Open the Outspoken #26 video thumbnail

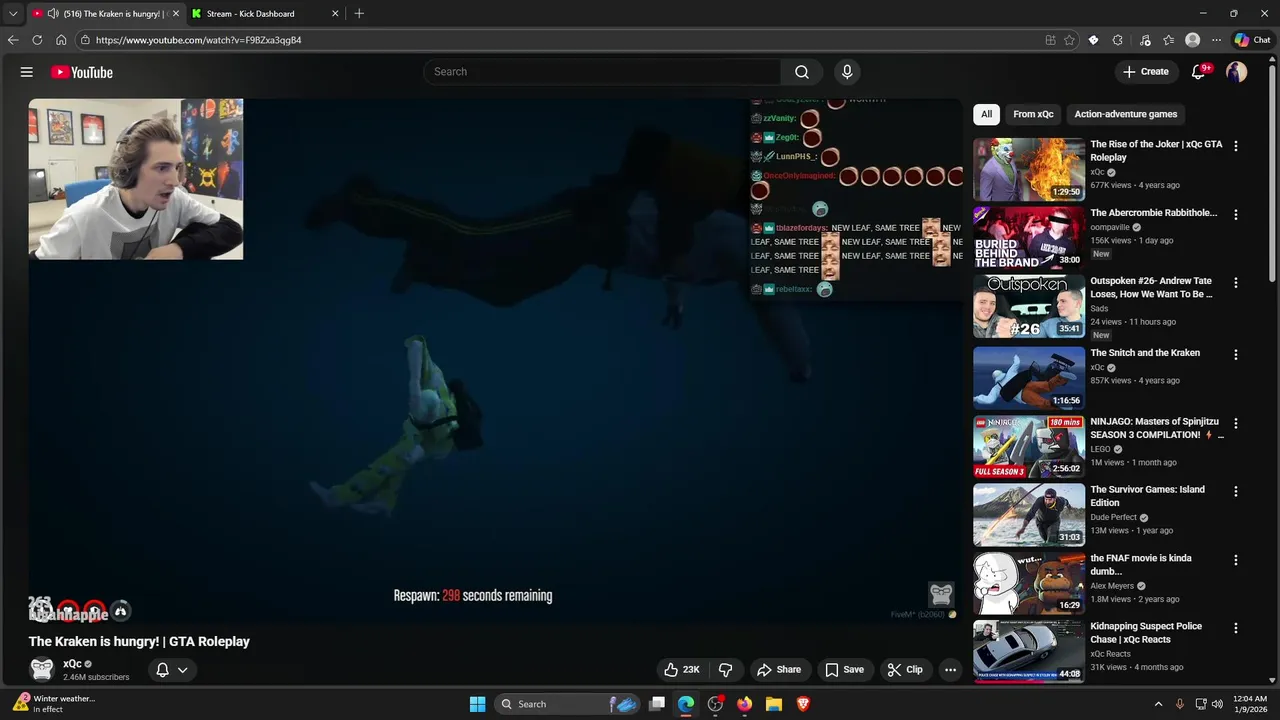1029,306
